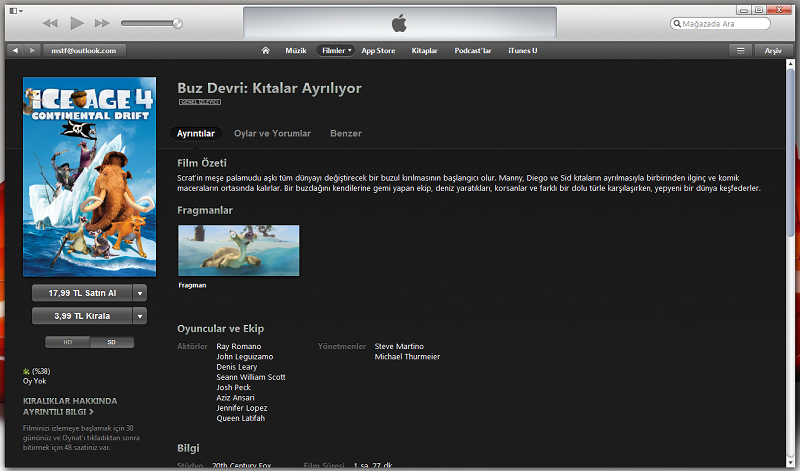The height and width of the screenshot is (471, 800).
Task: Click the rewind playback button
Action: pyautogui.click(x=50, y=23)
